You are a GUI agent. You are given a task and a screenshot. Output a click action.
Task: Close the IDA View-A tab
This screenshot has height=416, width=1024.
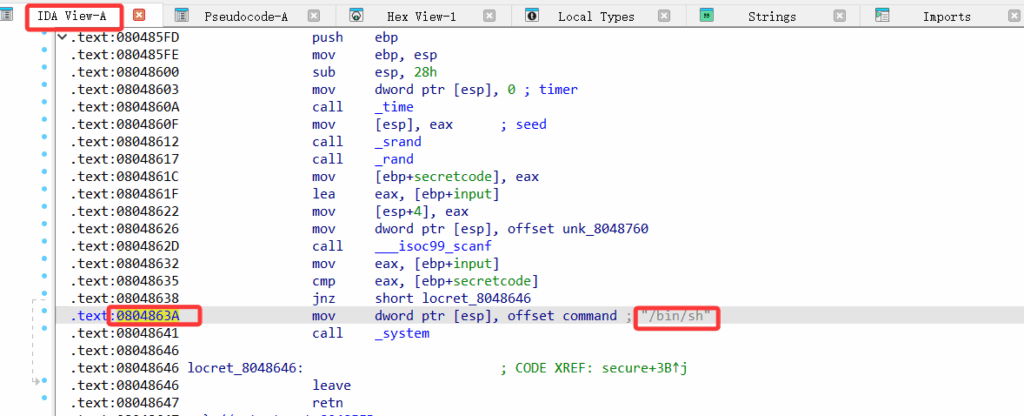point(139,16)
